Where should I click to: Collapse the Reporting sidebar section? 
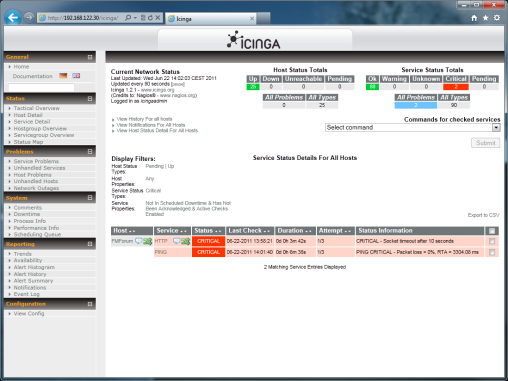coord(90,244)
